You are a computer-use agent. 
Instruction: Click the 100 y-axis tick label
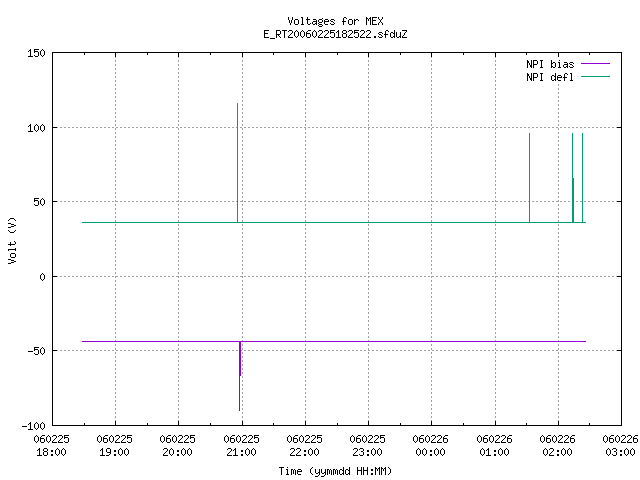36,128
